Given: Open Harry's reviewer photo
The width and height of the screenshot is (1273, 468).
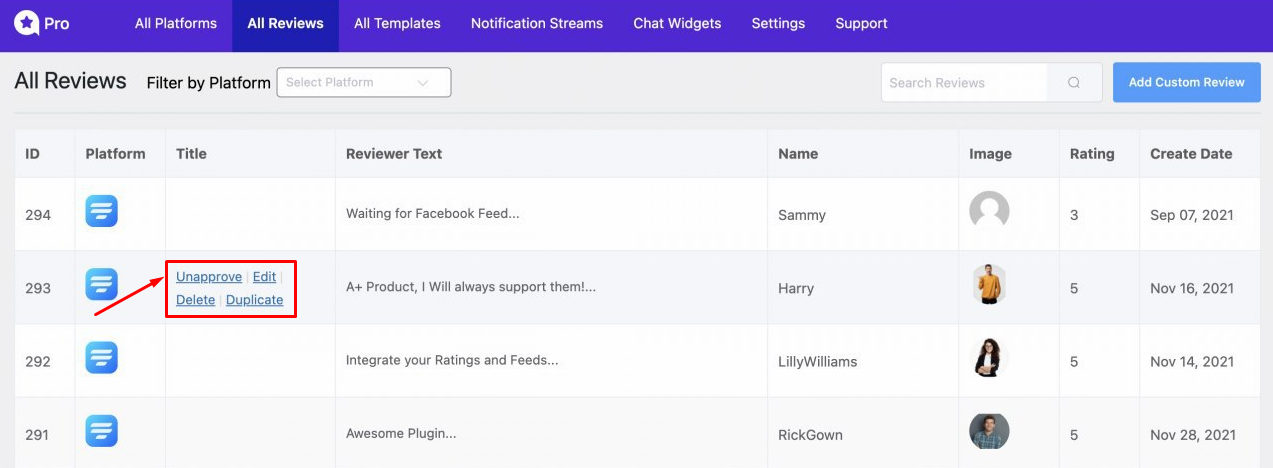Looking at the screenshot, I should 989,285.
